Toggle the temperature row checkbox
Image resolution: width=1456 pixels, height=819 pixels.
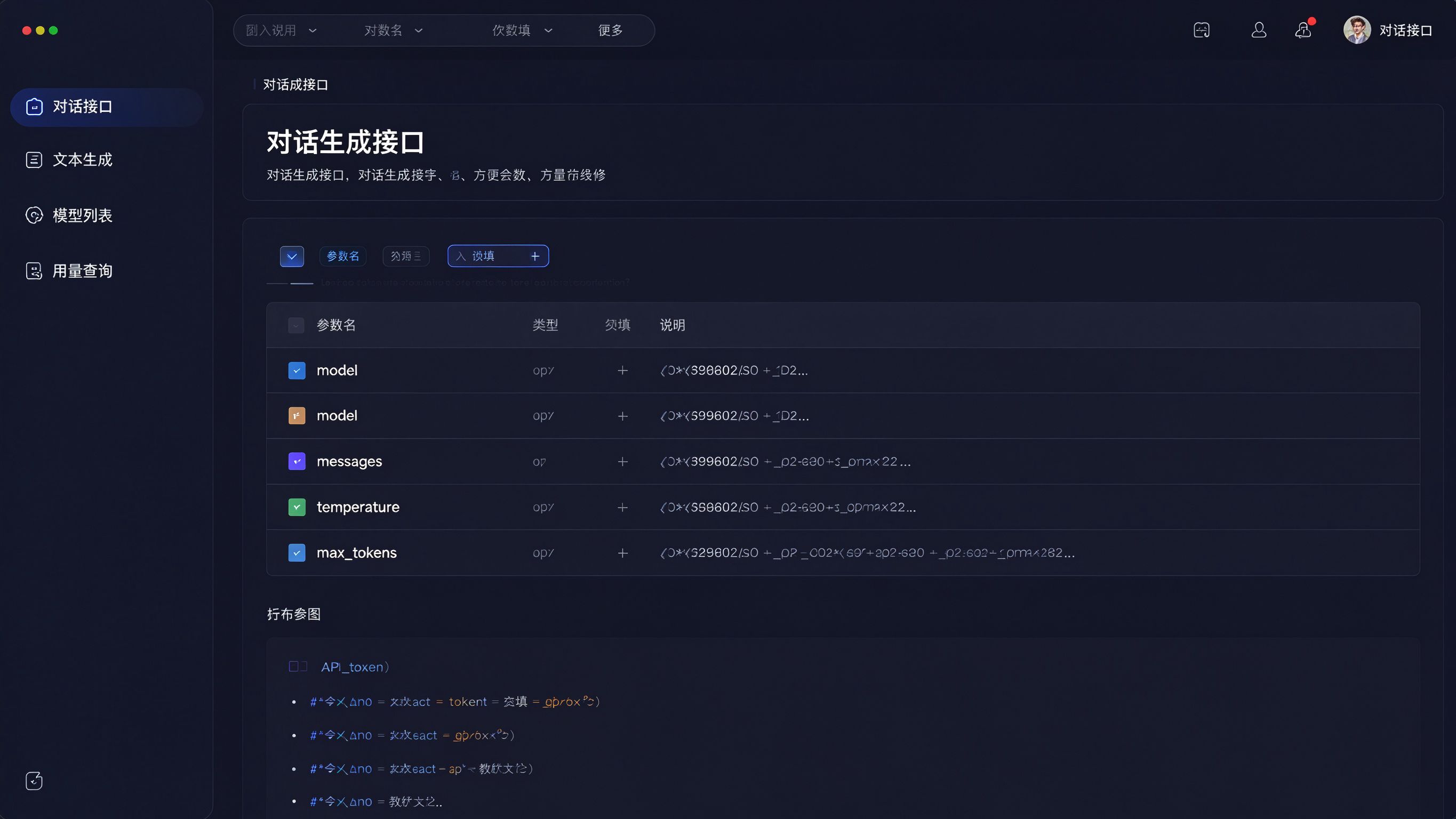[x=297, y=508]
